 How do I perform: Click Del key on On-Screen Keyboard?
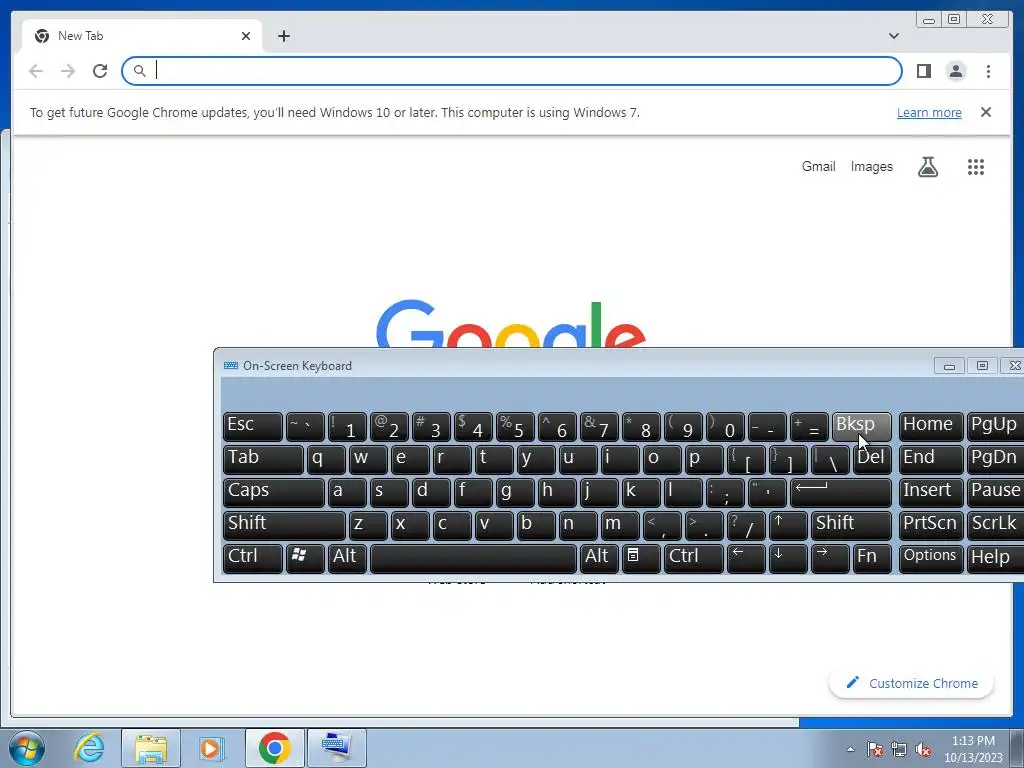tap(872, 460)
